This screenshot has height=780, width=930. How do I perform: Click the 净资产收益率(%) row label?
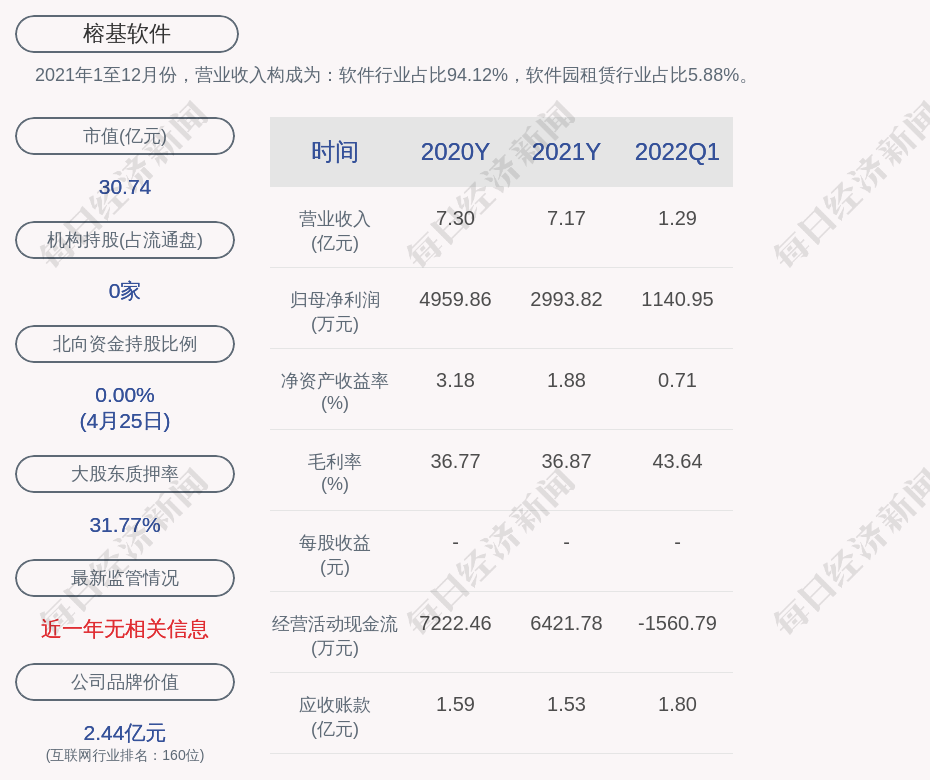[335, 392]
